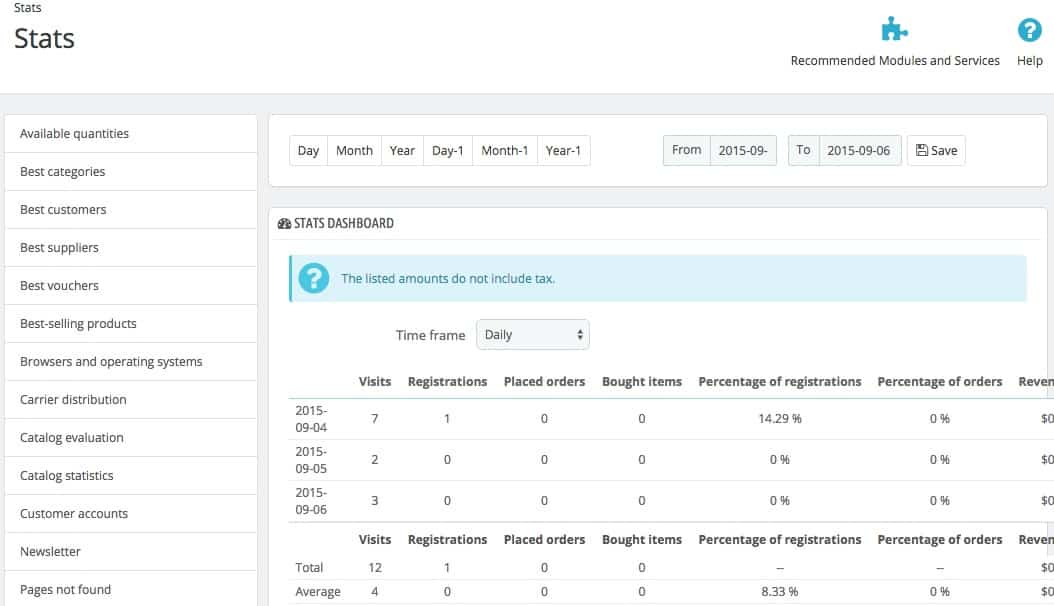This screenshot has width=1054, height=606.
Task: Switch to the Month period tab
Action: (353, 150)
